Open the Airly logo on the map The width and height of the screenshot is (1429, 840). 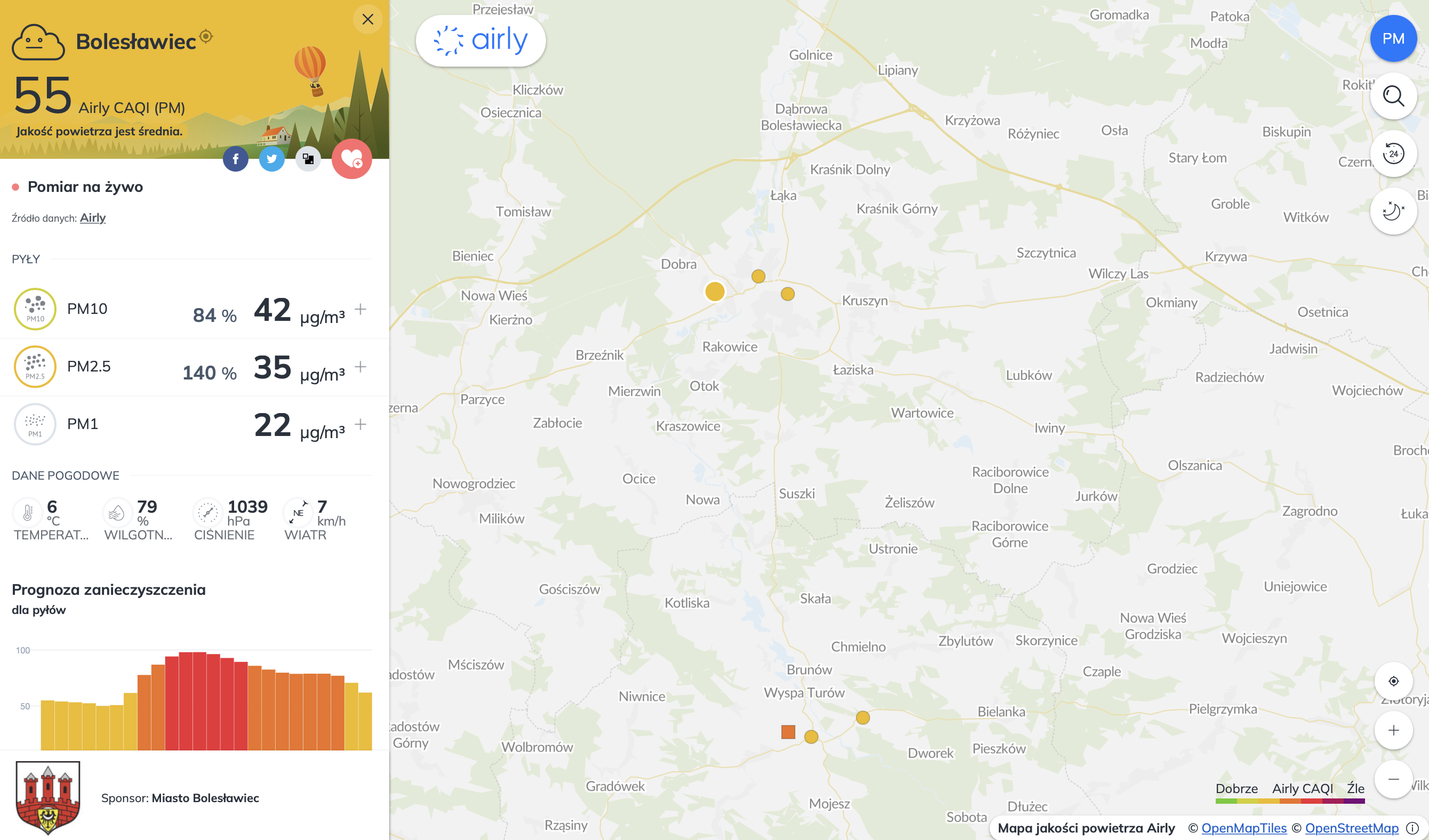(481, 41)
